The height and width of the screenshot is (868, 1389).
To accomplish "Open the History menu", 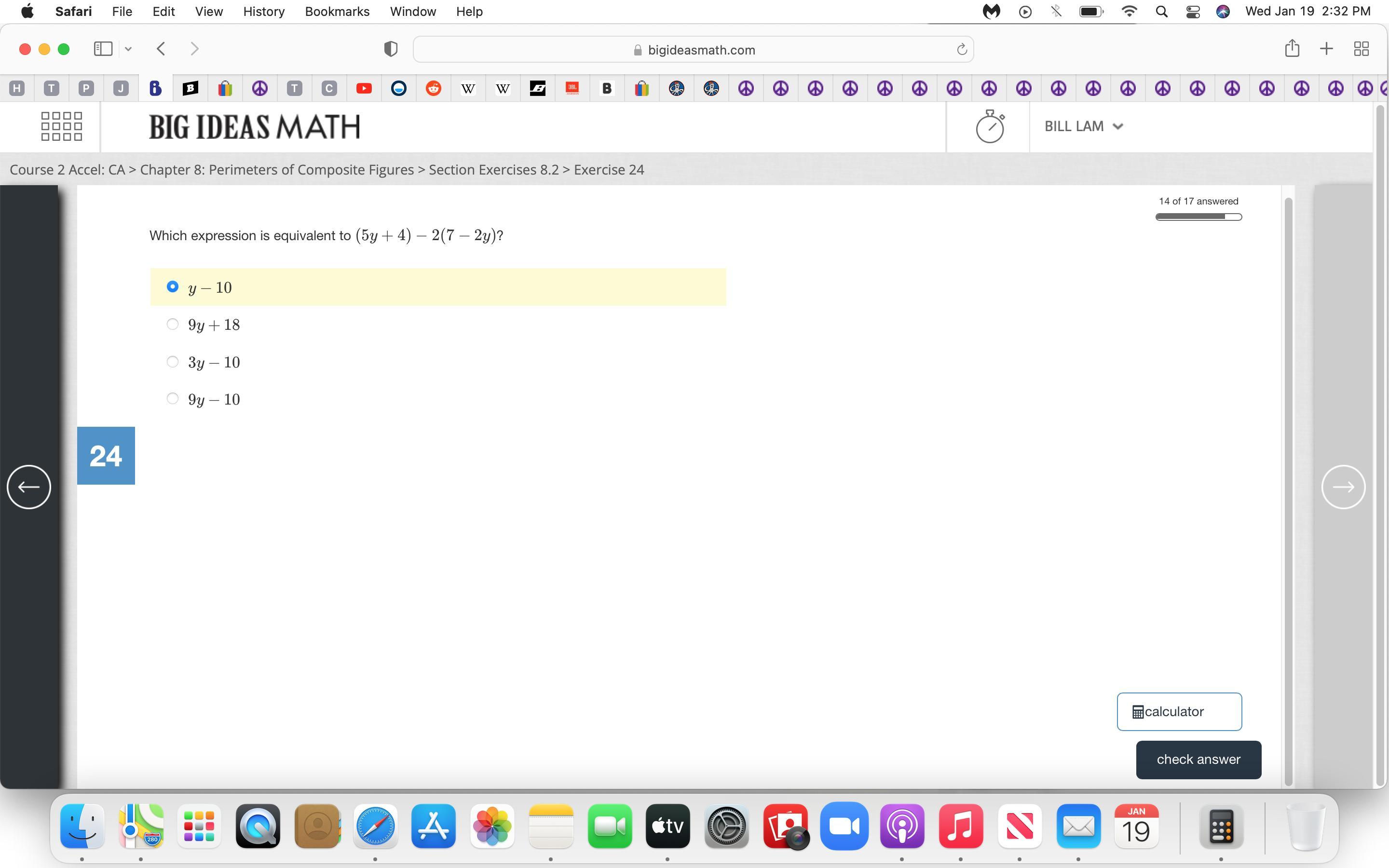I will pos(263,12).
